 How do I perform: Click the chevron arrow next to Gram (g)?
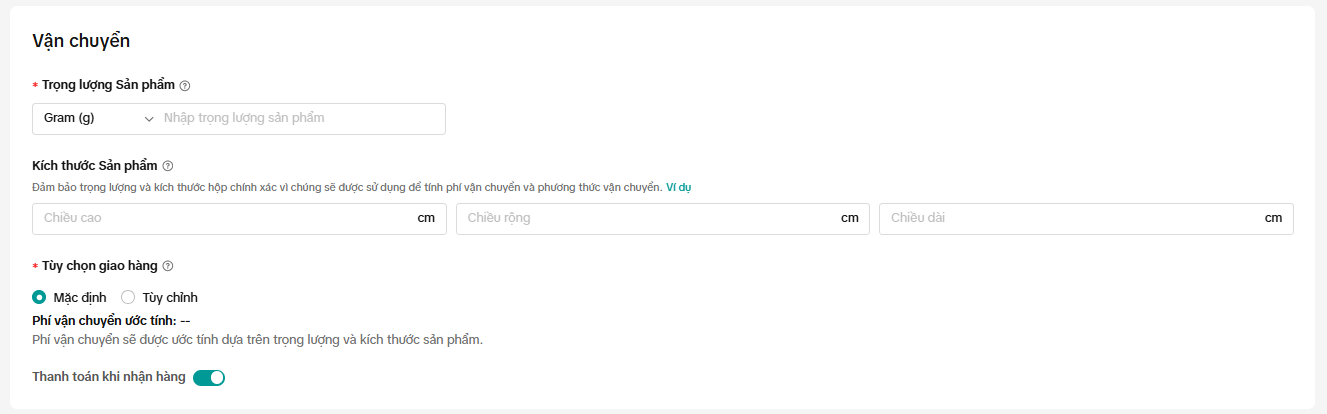click(x=149, y=119)
